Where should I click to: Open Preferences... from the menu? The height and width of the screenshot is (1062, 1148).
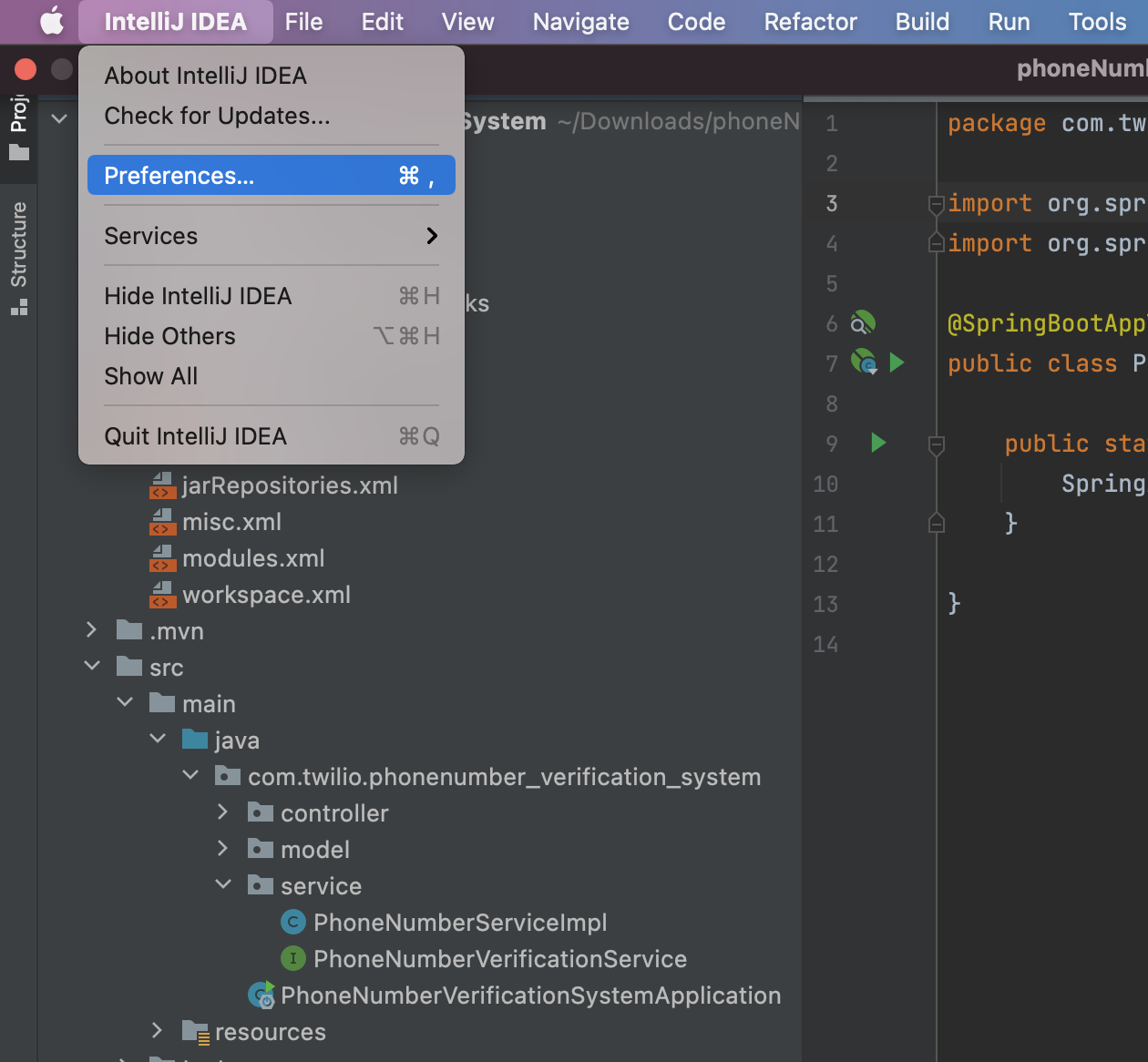click(x=272, y=175)
